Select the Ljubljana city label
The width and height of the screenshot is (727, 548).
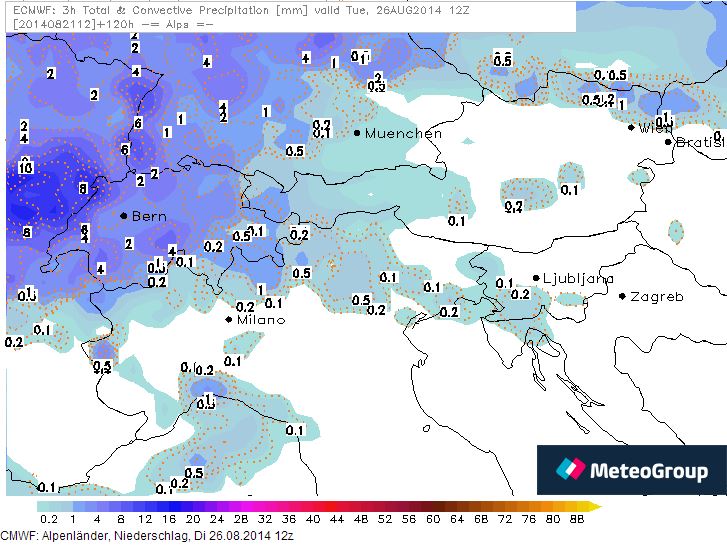click(x=579, y=279)
